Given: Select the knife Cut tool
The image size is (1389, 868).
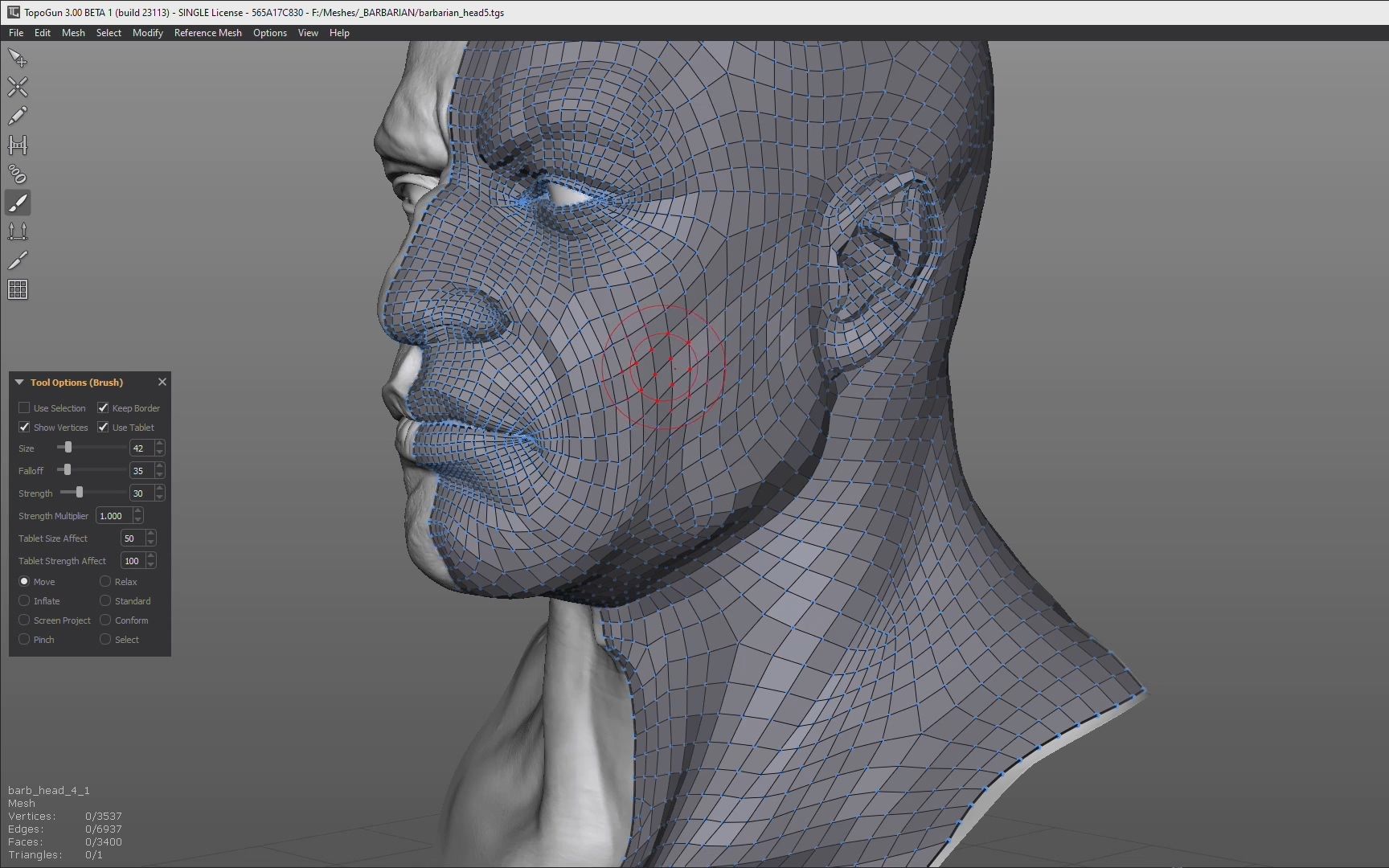Looking at the screenshot, I should [18, 260].
